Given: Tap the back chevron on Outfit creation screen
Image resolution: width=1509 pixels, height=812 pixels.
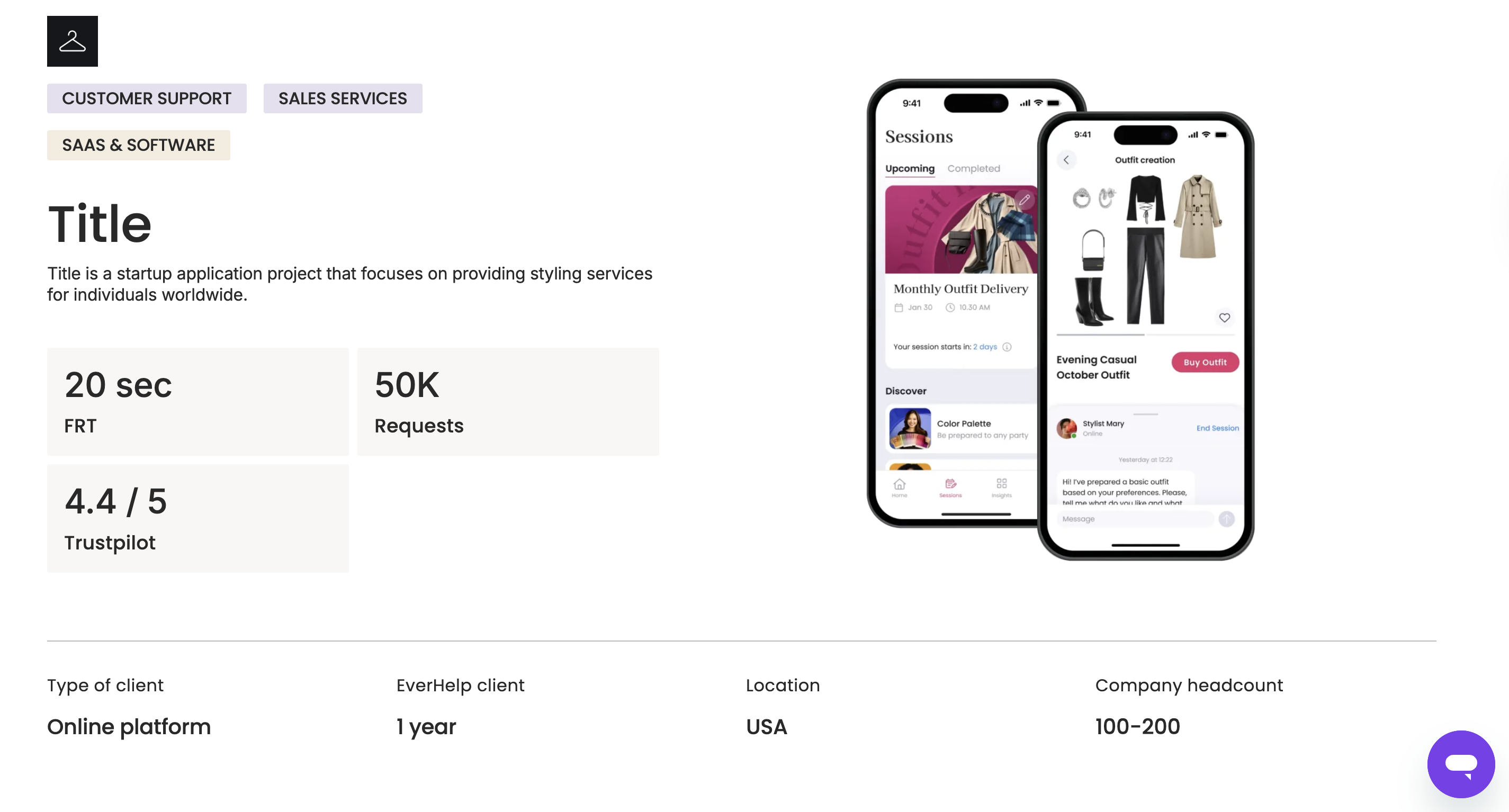Looking at the screenshot, I should (x=1067, y=159).
